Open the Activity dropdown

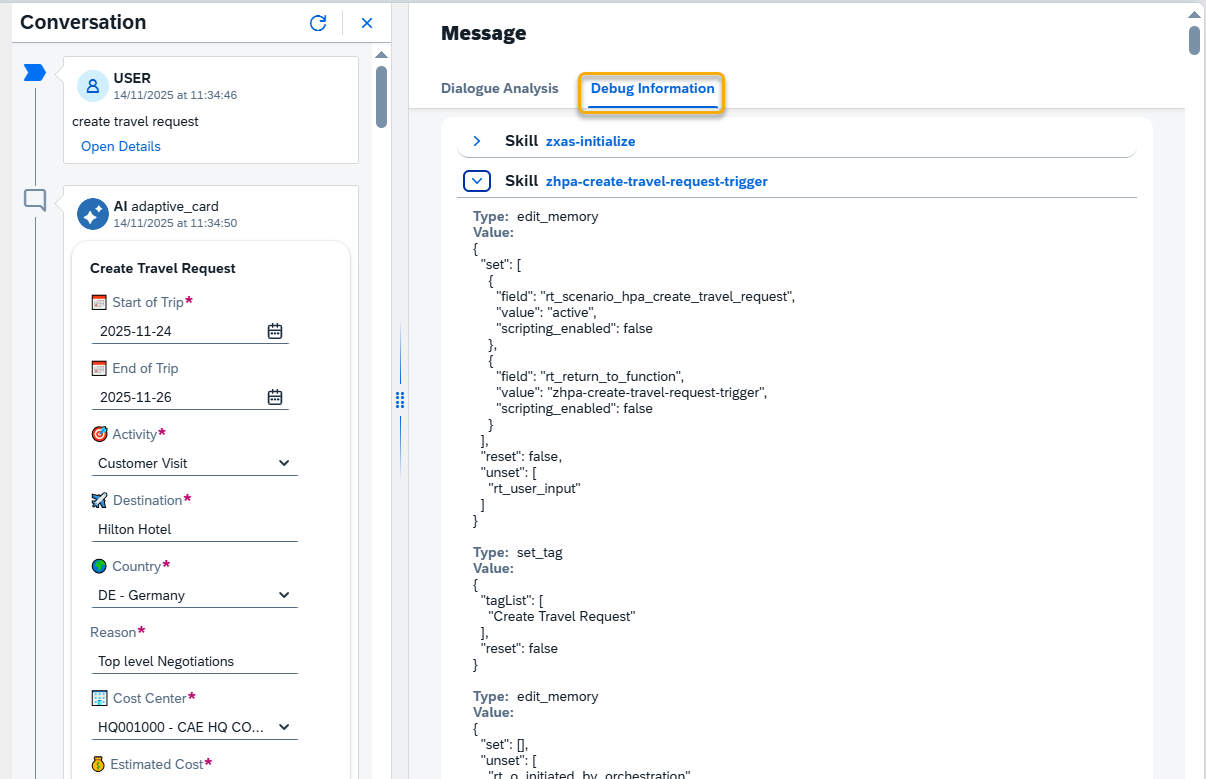pos(284,463)
